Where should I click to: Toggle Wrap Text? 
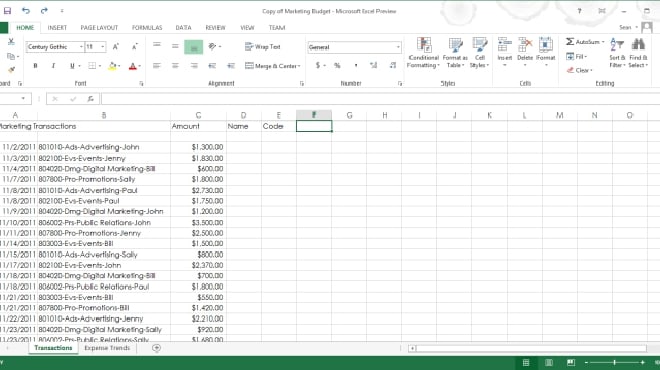[263, 47]
